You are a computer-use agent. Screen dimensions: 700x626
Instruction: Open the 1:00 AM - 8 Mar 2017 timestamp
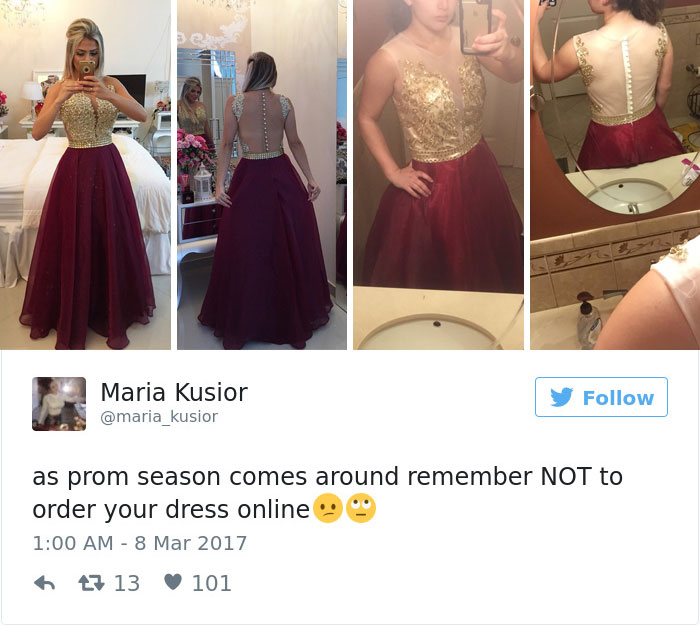(140, 543)
